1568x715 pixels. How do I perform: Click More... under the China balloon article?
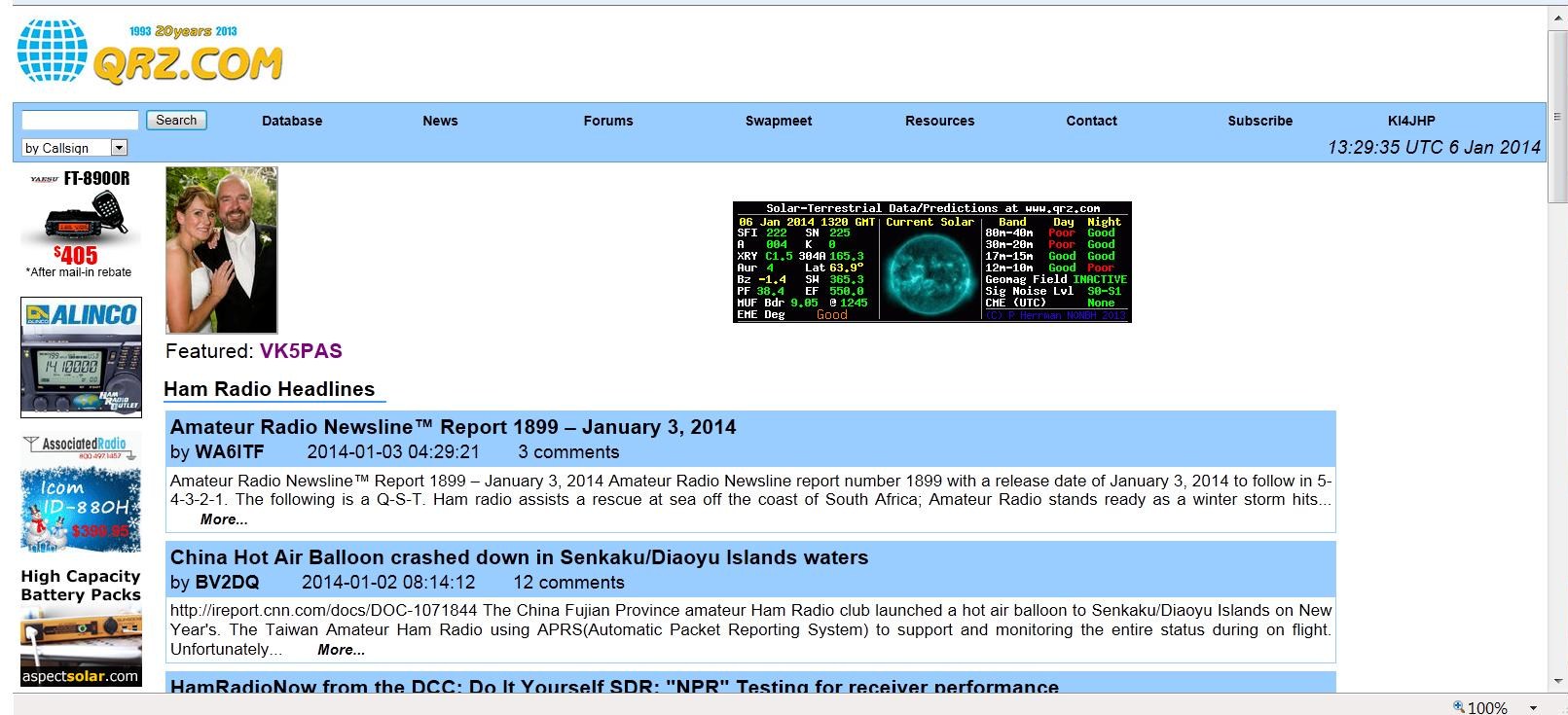coord(341,650)
